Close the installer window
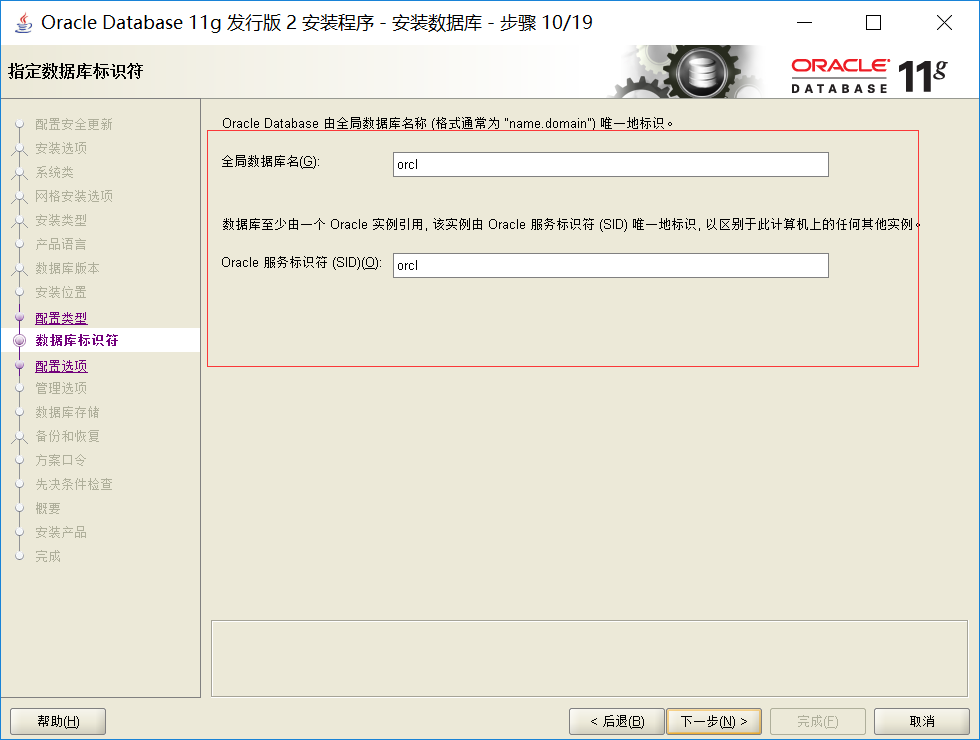Viewport: 980px width, 740px height. pos(944,22)
